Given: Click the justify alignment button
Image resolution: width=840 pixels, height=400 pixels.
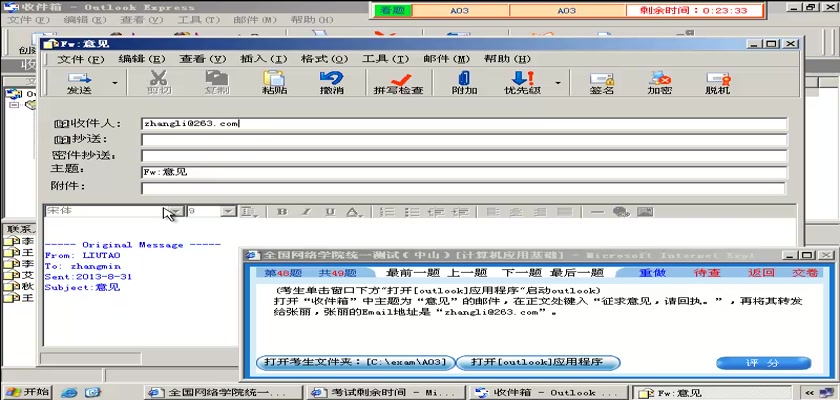Looking at the screenshot, I should [564, 212].
